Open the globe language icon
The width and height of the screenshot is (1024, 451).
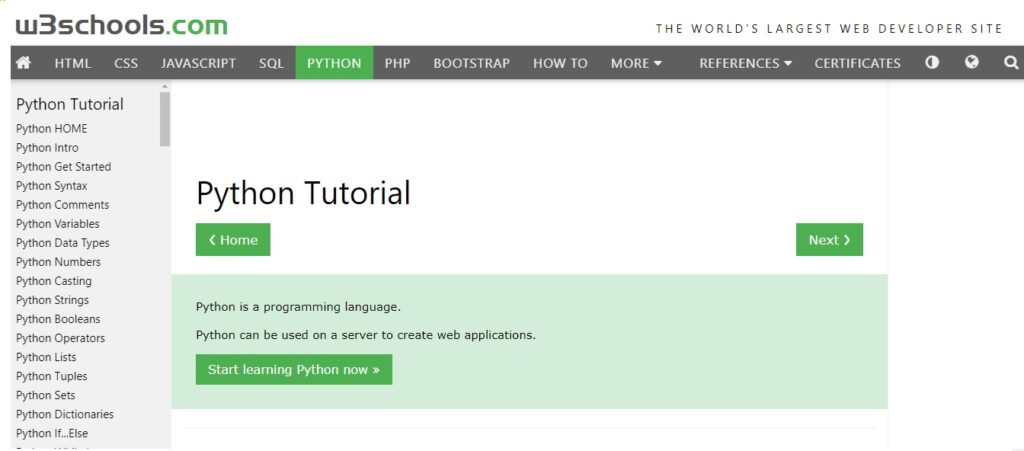point(971,63)
